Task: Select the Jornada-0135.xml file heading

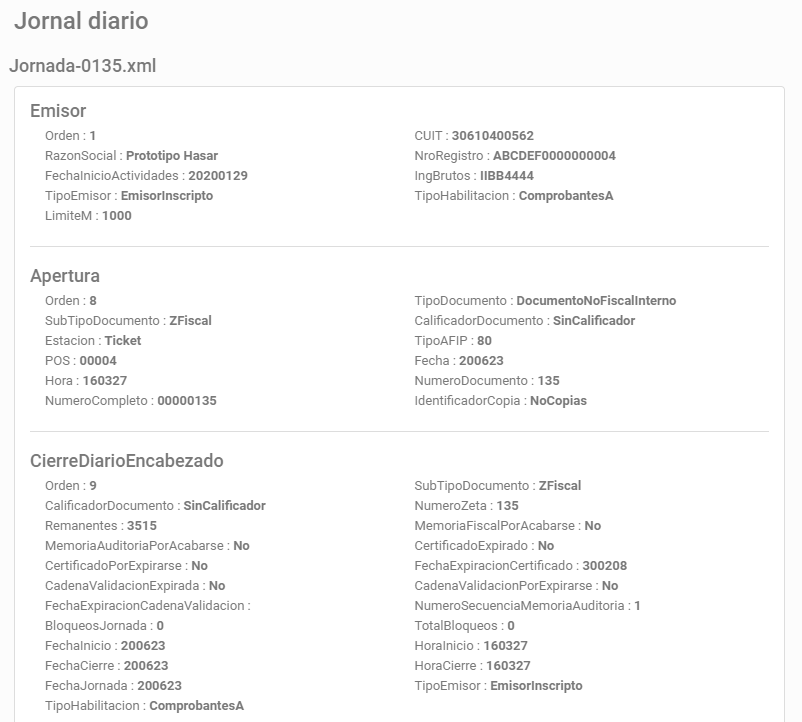Action: [83, 66]
